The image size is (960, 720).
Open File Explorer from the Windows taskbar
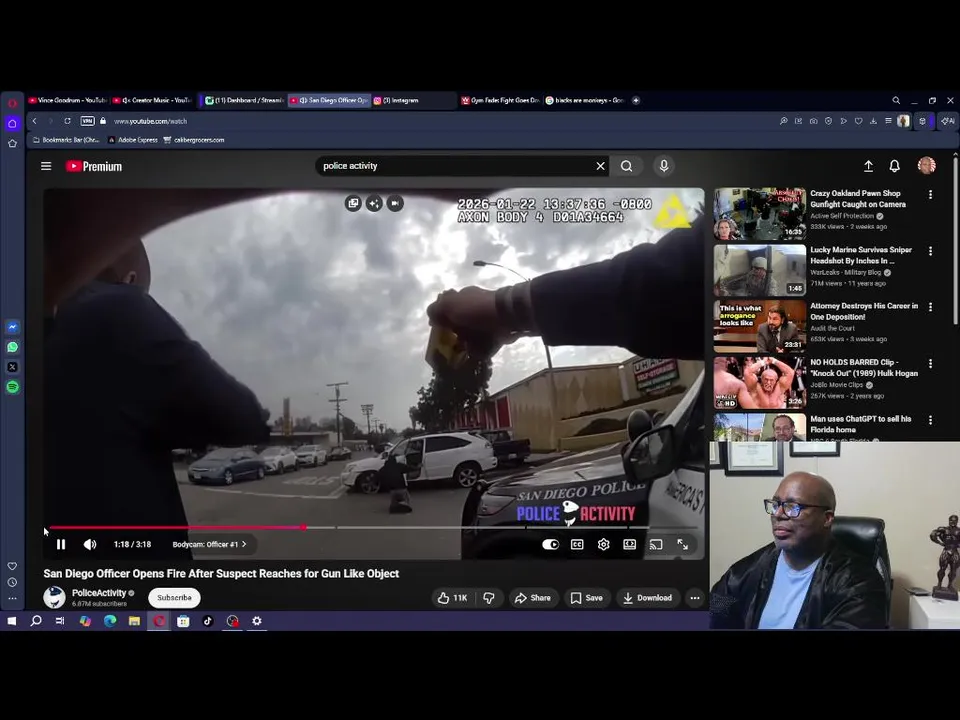(134, 621)
